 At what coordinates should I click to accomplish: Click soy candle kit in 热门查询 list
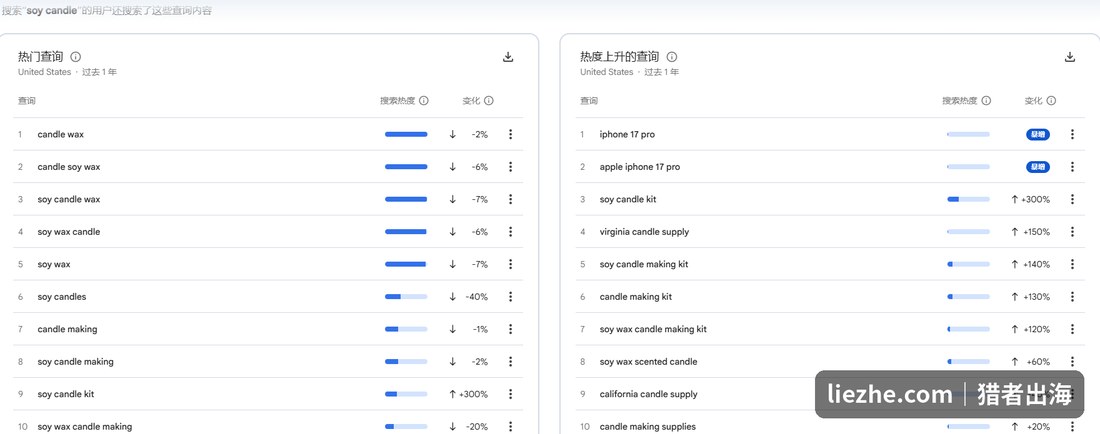coord(66,394)
